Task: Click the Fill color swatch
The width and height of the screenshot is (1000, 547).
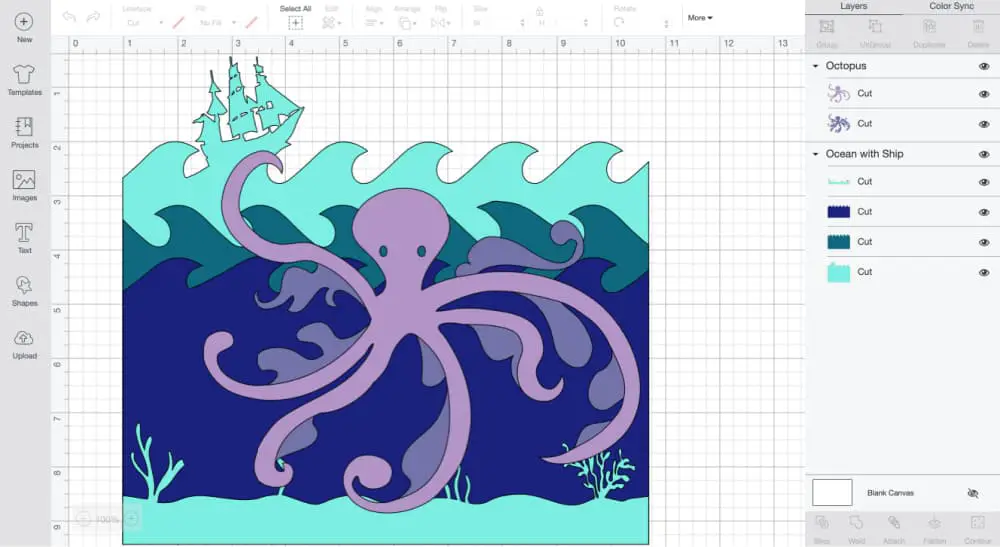Action: pyautogui.click(x=252, y=22)
